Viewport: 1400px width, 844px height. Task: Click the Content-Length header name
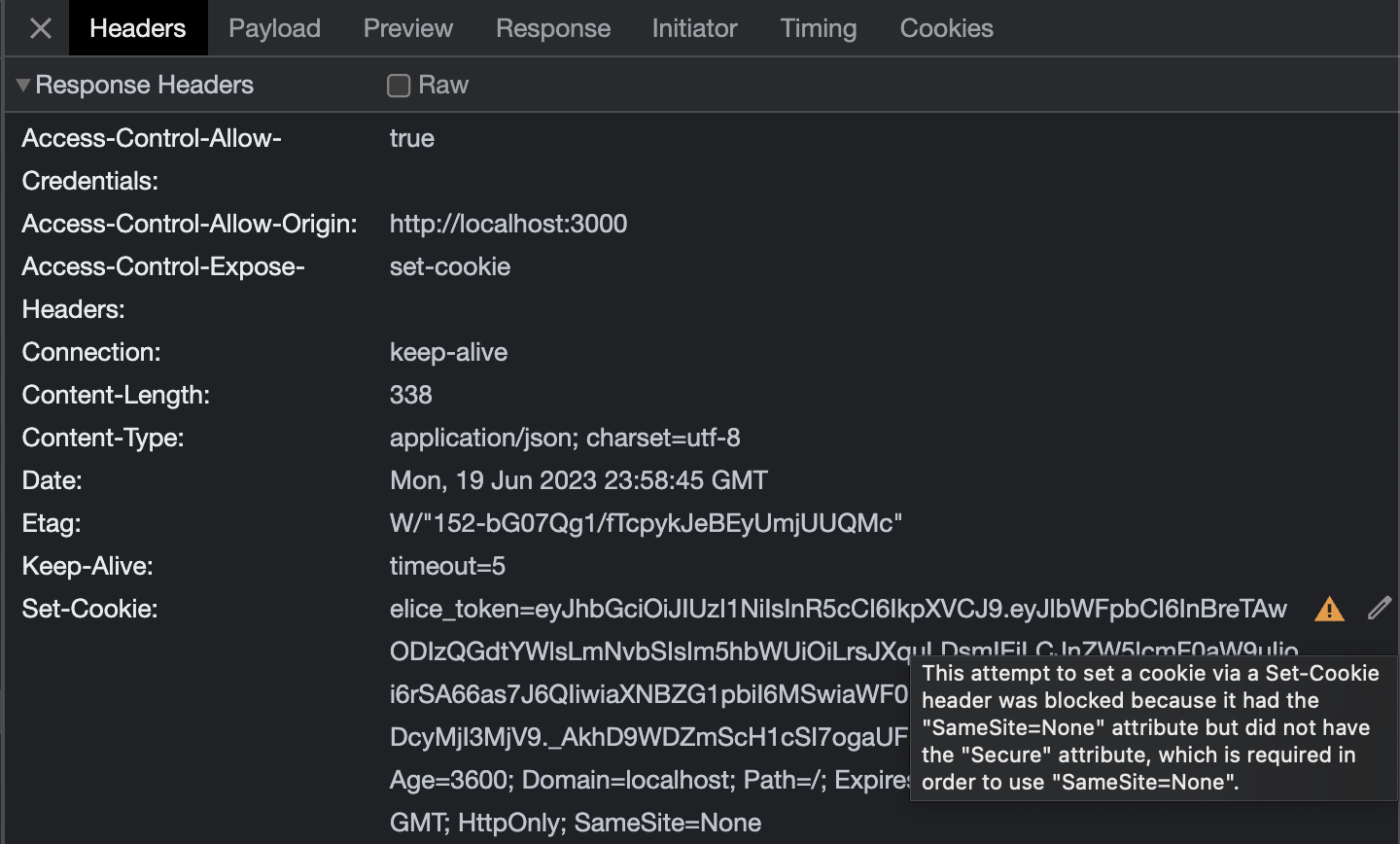point(116,395)
